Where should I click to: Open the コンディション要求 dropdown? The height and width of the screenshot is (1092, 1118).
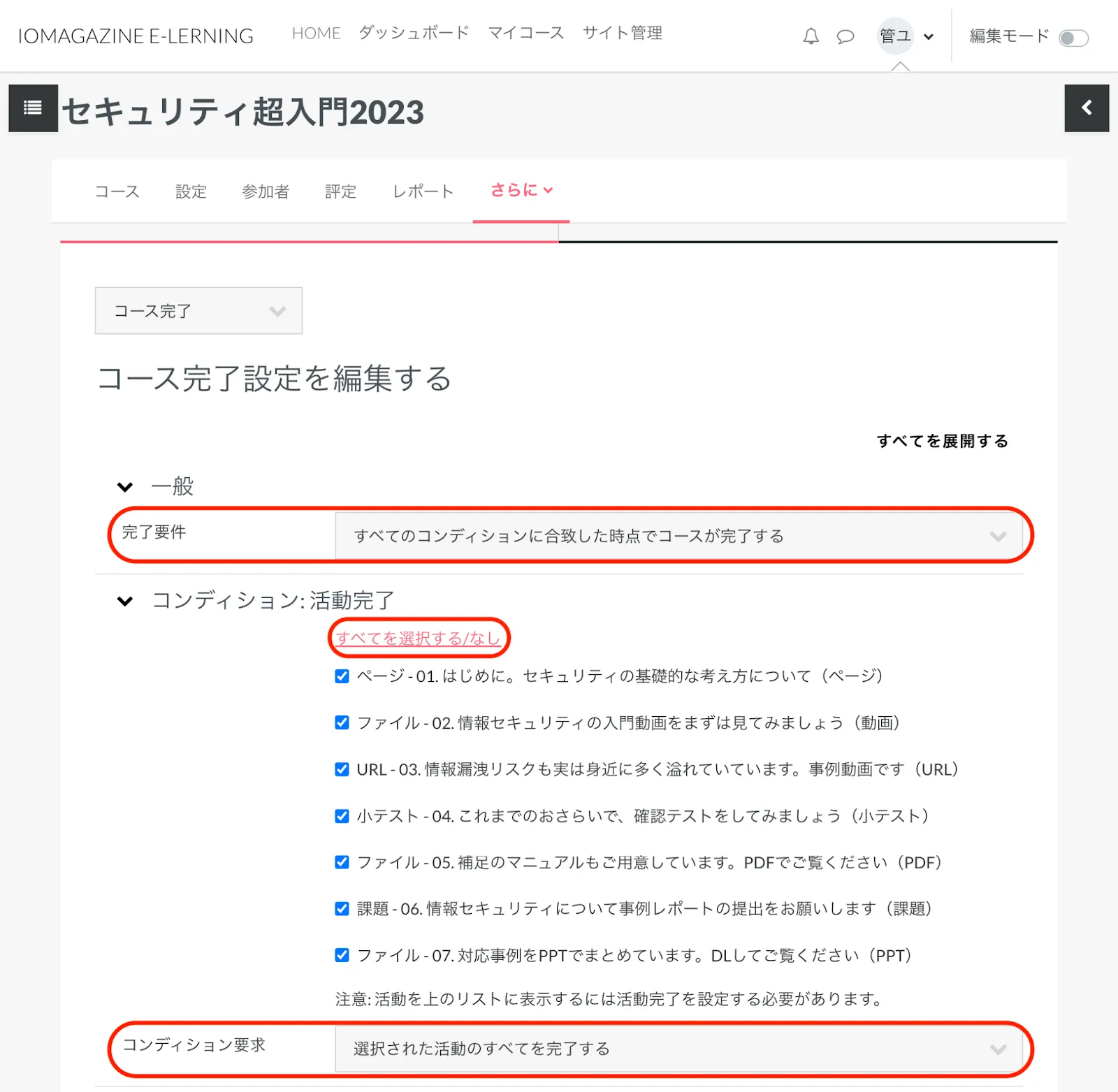(x=678, y=1049)
